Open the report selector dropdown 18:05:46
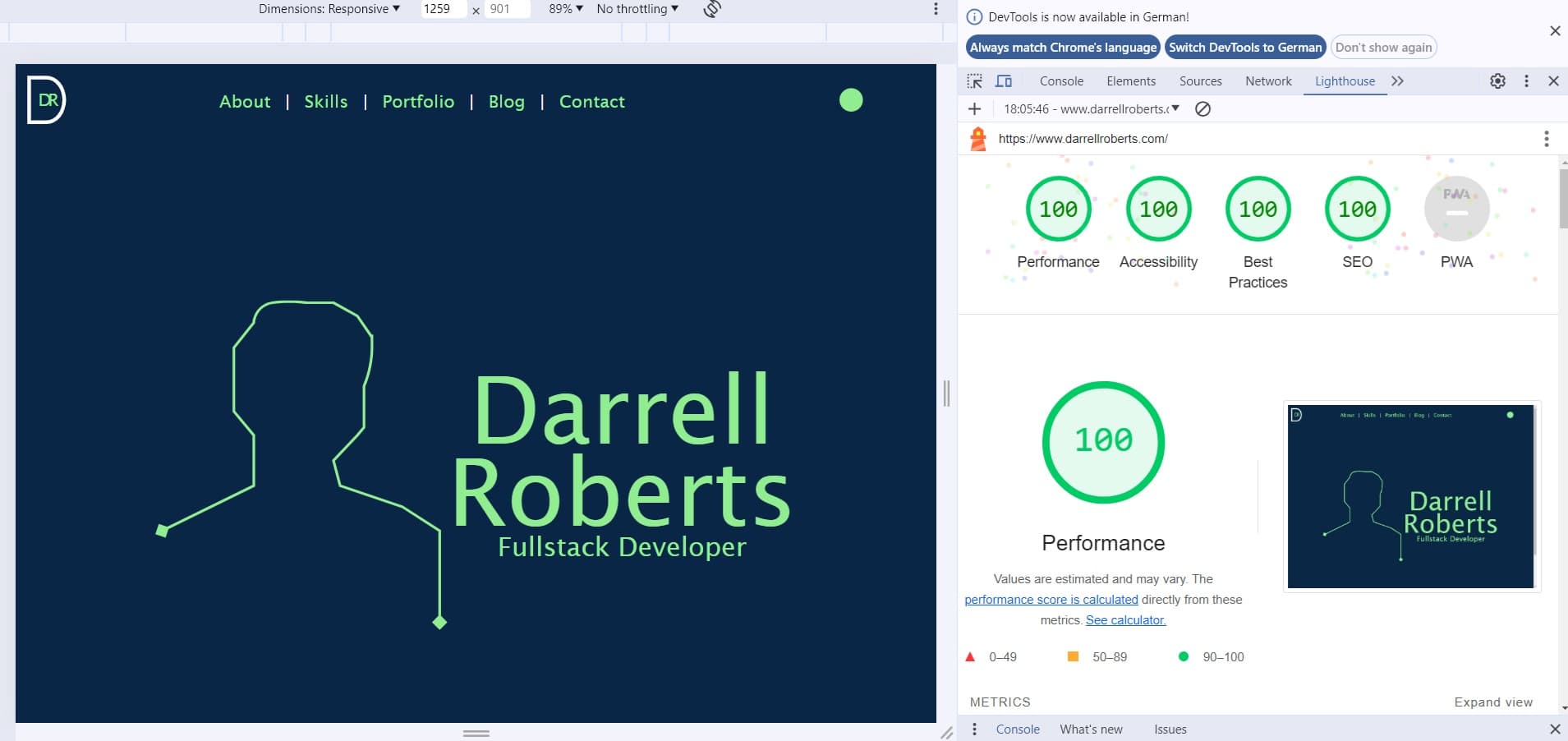This screenshot has width=1568, height=741. coord(1092,109)
